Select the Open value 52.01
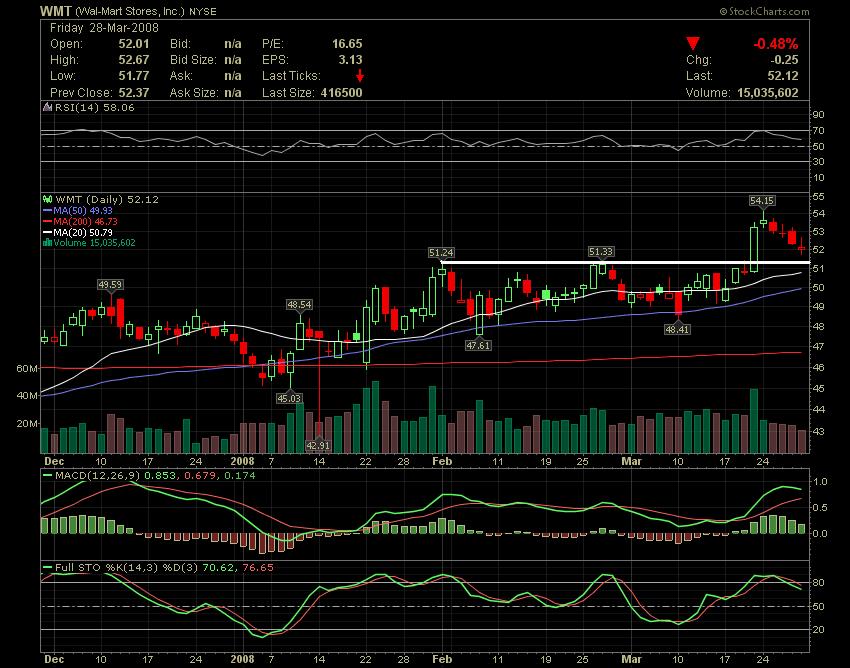The width and height of the screenshot is (850, 668). coord(134,44)
